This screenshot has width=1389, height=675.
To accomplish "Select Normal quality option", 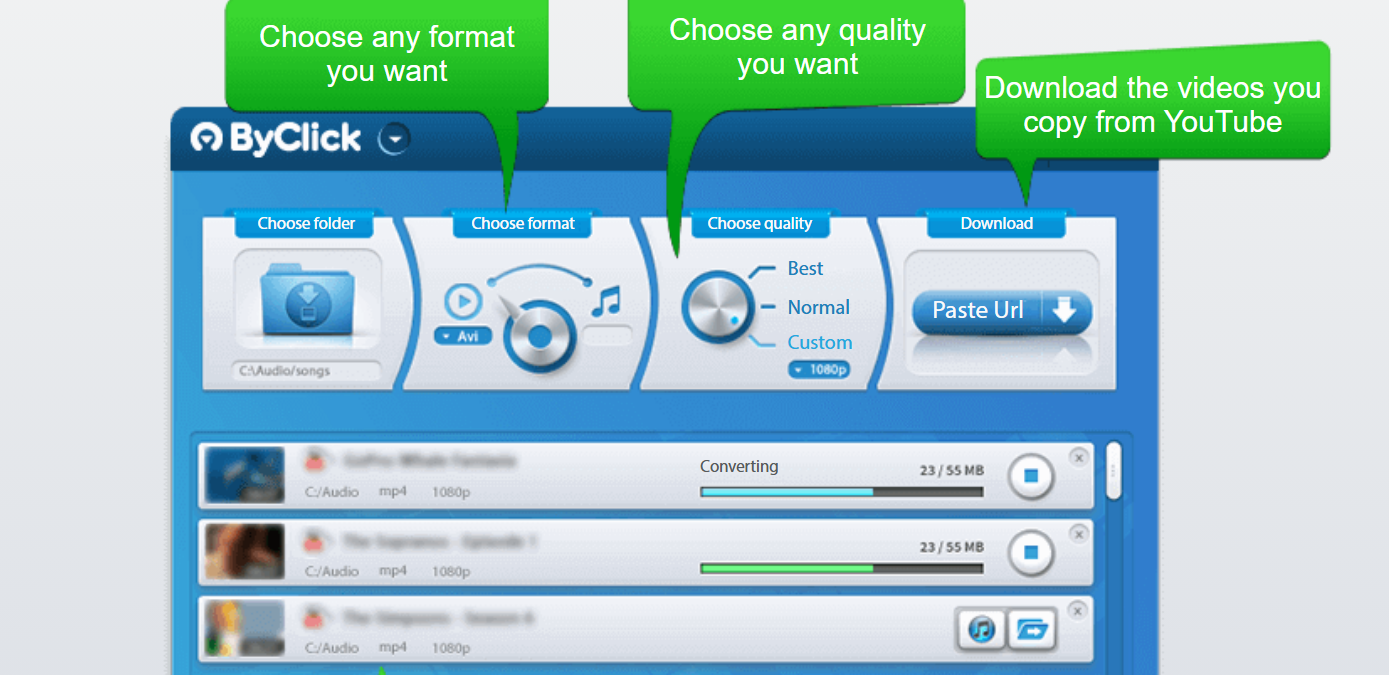I will pos(818,307).
